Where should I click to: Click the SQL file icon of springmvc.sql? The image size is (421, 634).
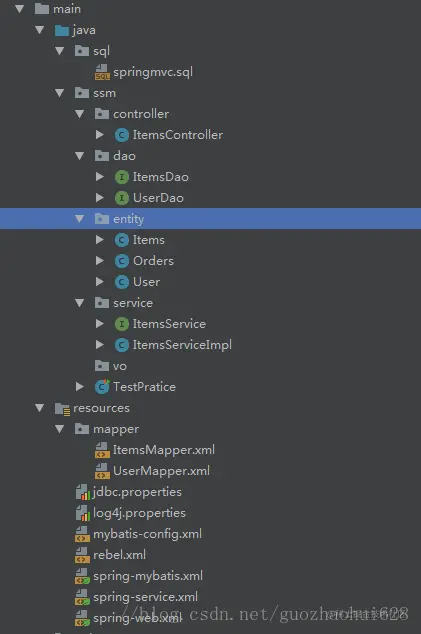point(102,72)
